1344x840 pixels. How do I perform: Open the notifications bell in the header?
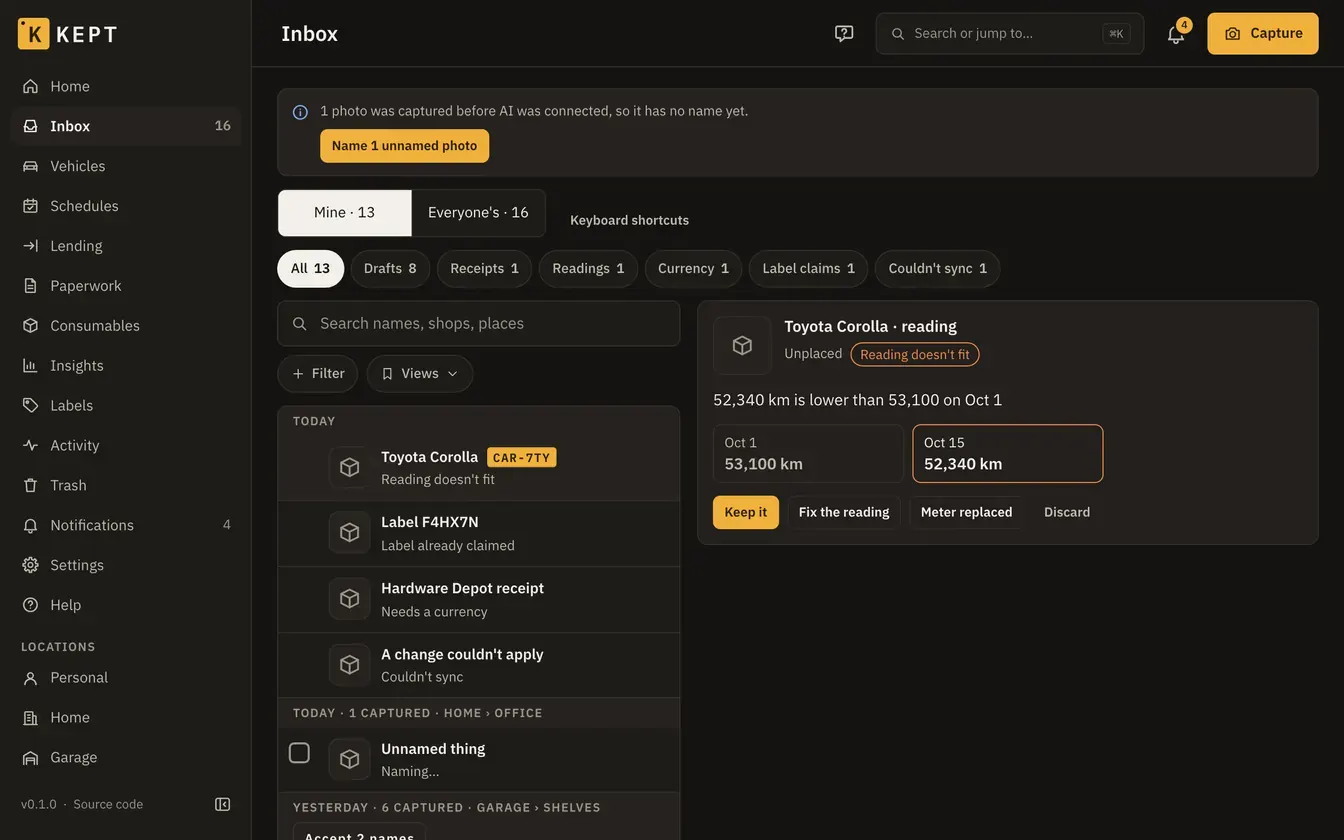coord(1176,33)
